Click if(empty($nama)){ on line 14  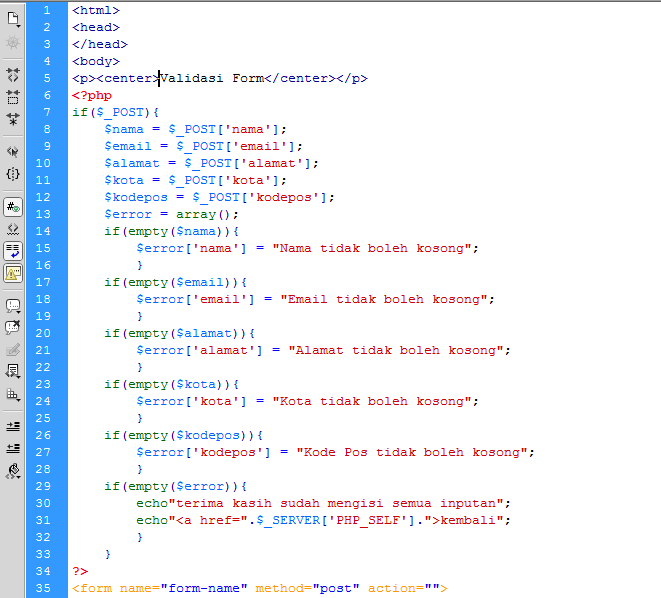coord(172,231)
